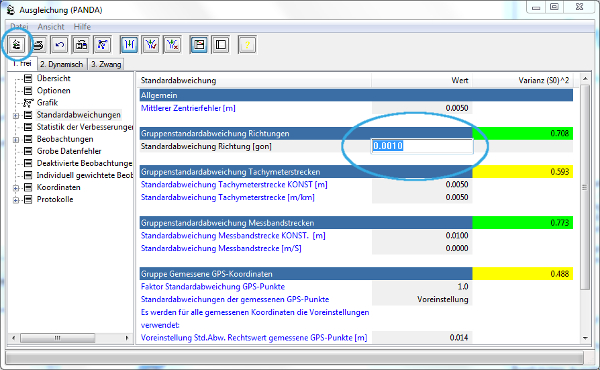Open the Ansicht menu

click(51, 26)
